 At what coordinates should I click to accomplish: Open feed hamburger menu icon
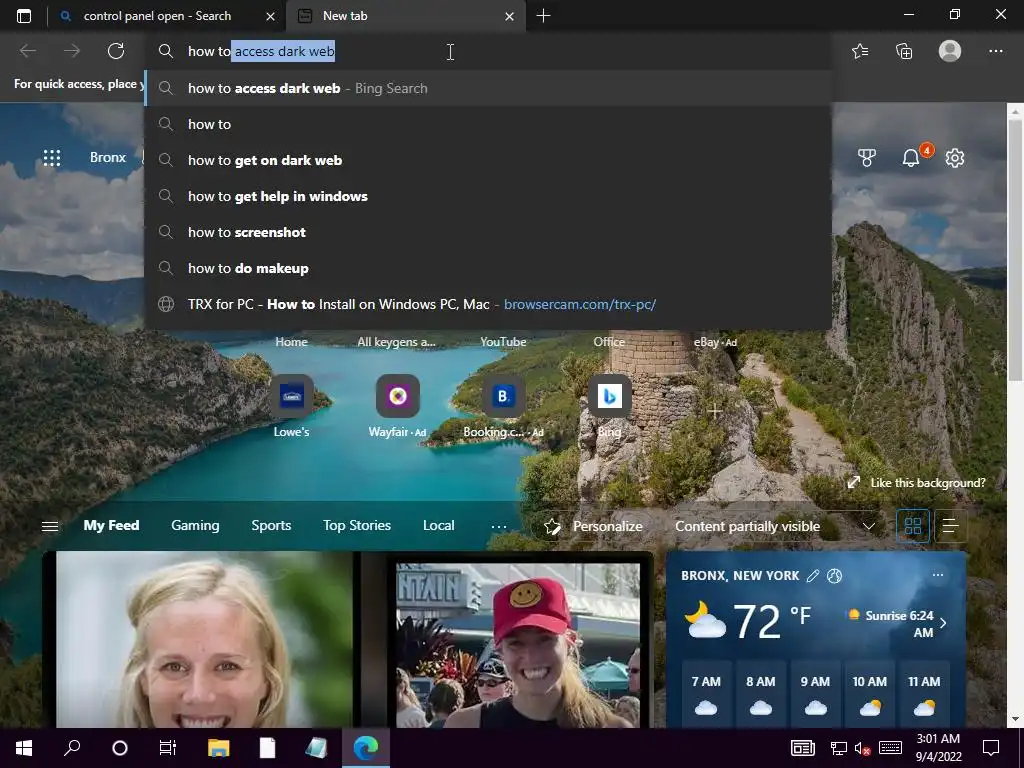50,526
